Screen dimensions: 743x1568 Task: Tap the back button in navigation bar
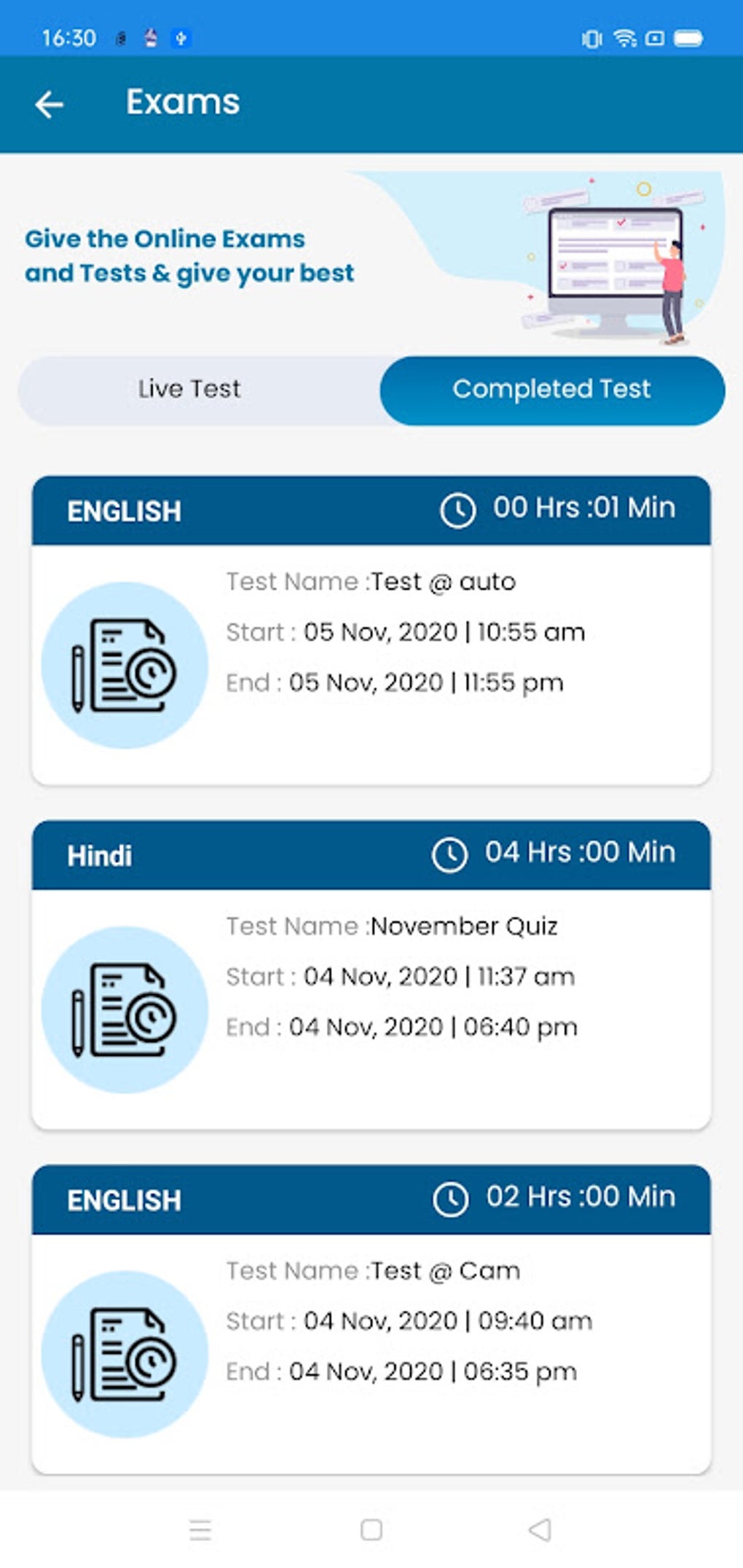pyautogui.click(x=540, y=1526)
